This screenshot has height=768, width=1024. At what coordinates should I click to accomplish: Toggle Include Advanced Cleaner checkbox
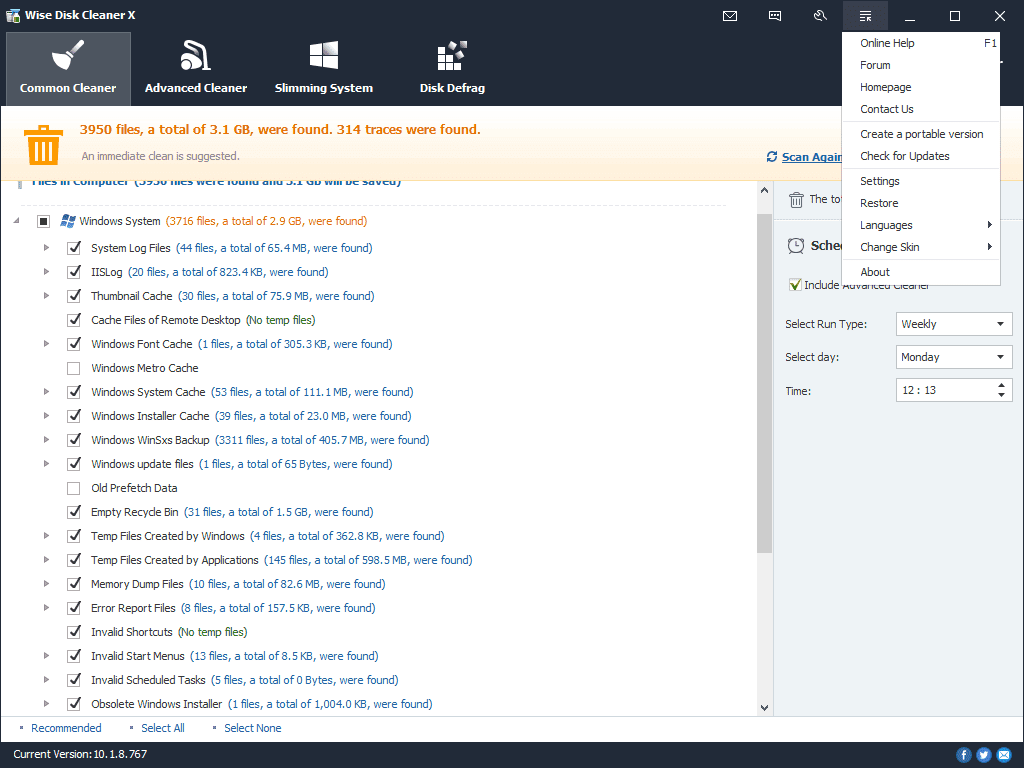[x=795, y=285]
